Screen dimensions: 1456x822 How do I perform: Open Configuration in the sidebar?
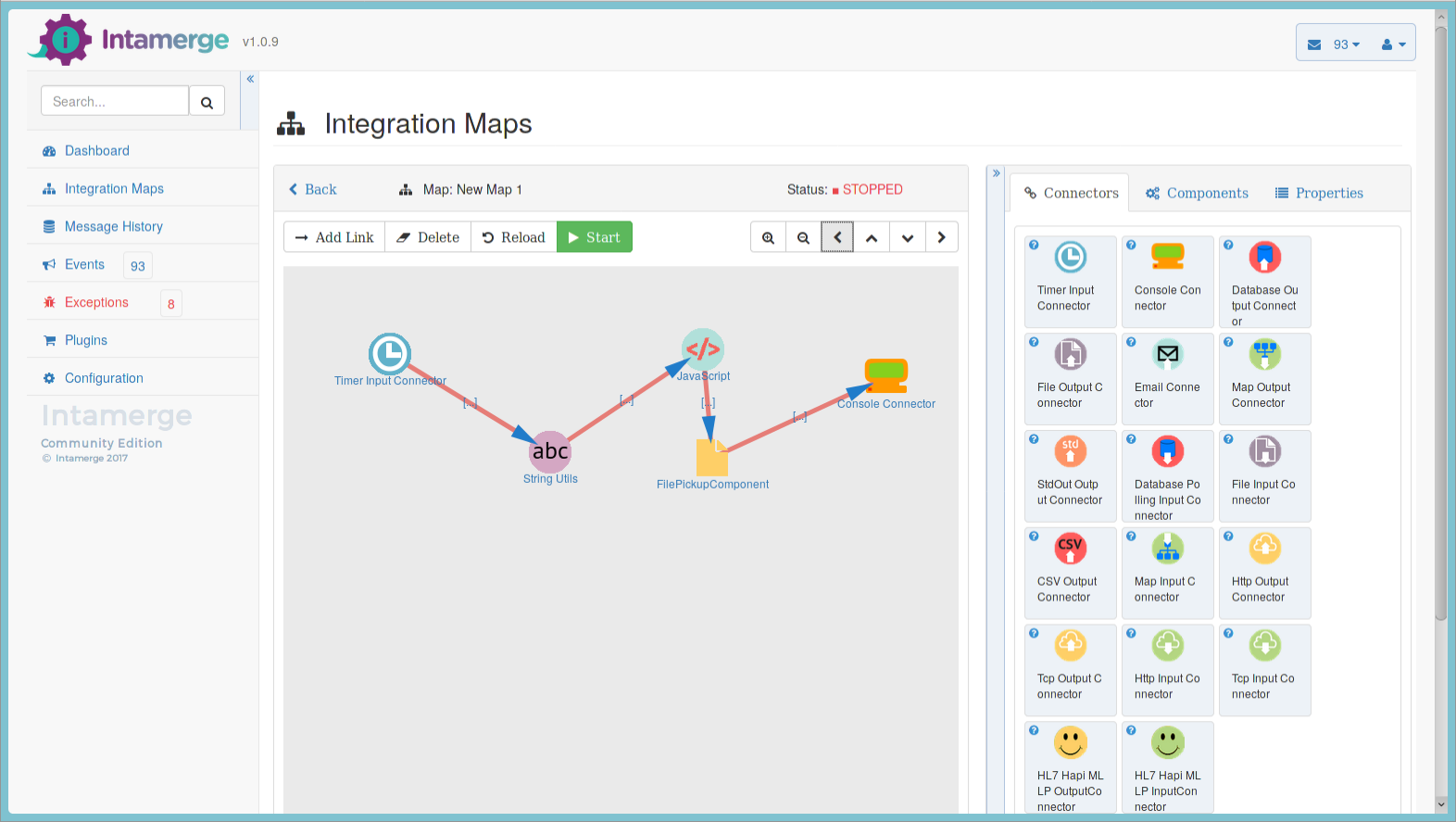pyautogui.click(x=143, y=378)
